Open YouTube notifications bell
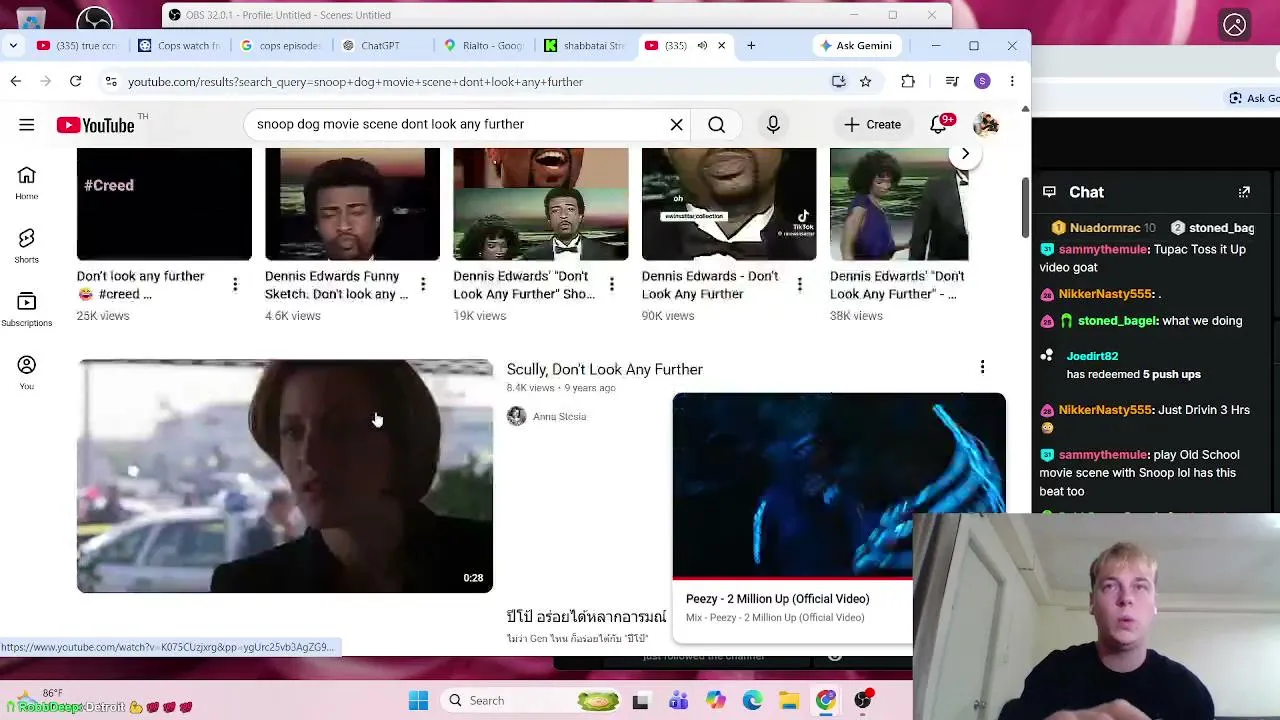Screen dimensions: 1280x720 tap(939, 125)
